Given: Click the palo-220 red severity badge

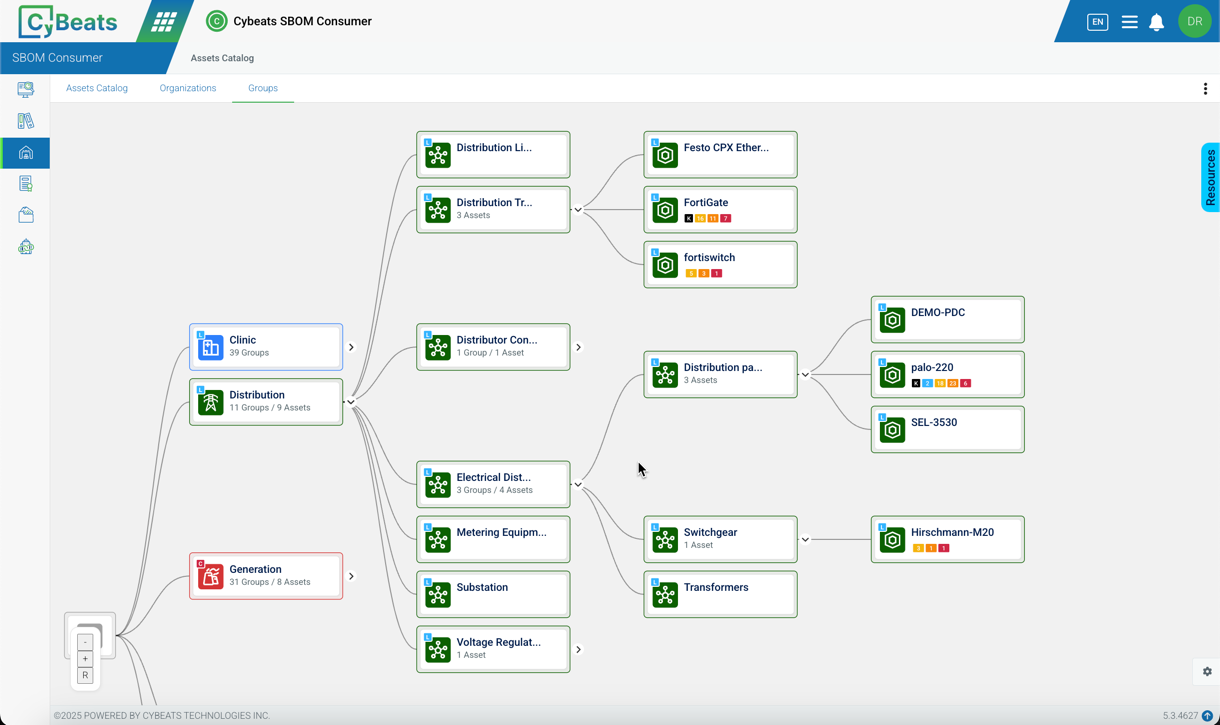Looking at the screenshot, I should (x=965, y=383).
